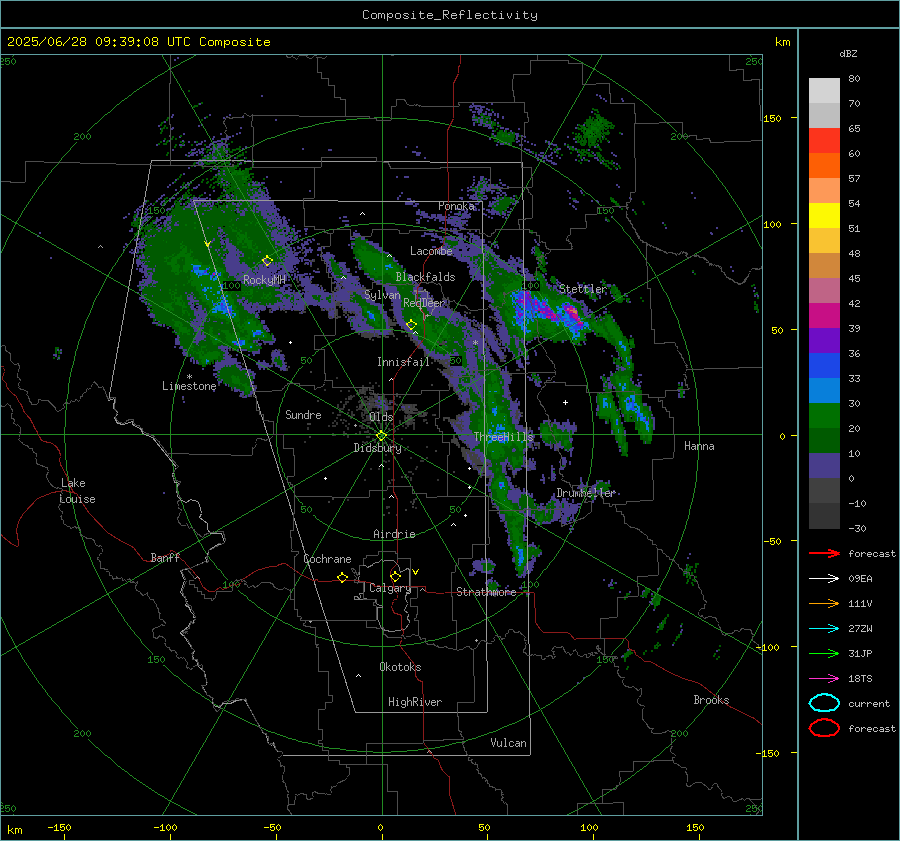This screenshot has width=900, height=841.
Task: Click the green 31JP arrow legend entry
Action: (x=824, y=653)
